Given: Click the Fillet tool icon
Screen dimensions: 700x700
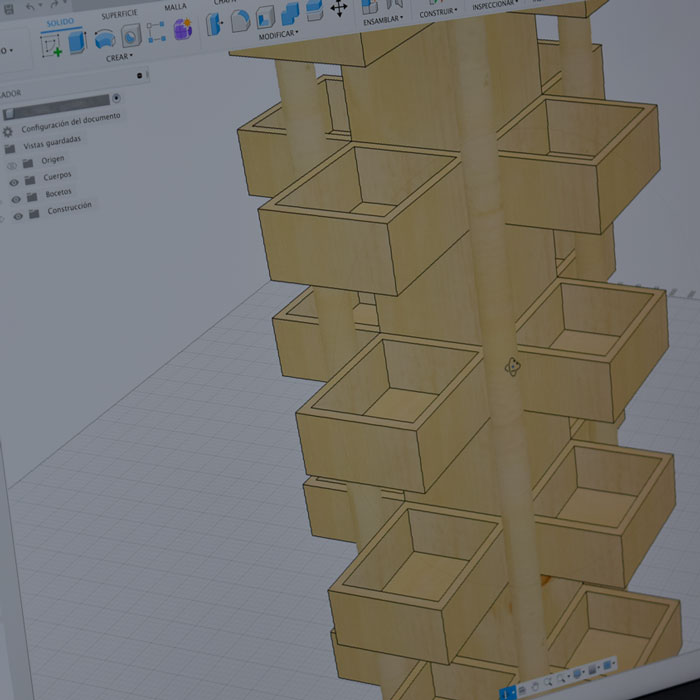Looking at the screenshot, I should click(x=240, y=20).
